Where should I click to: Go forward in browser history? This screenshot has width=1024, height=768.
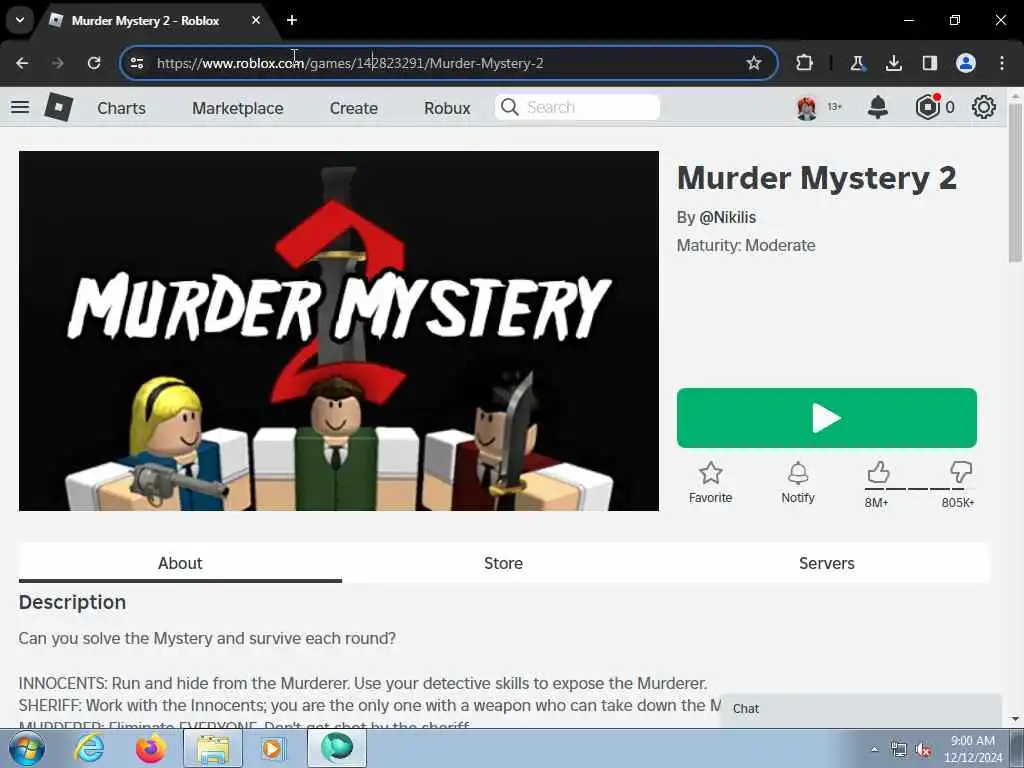57,63
